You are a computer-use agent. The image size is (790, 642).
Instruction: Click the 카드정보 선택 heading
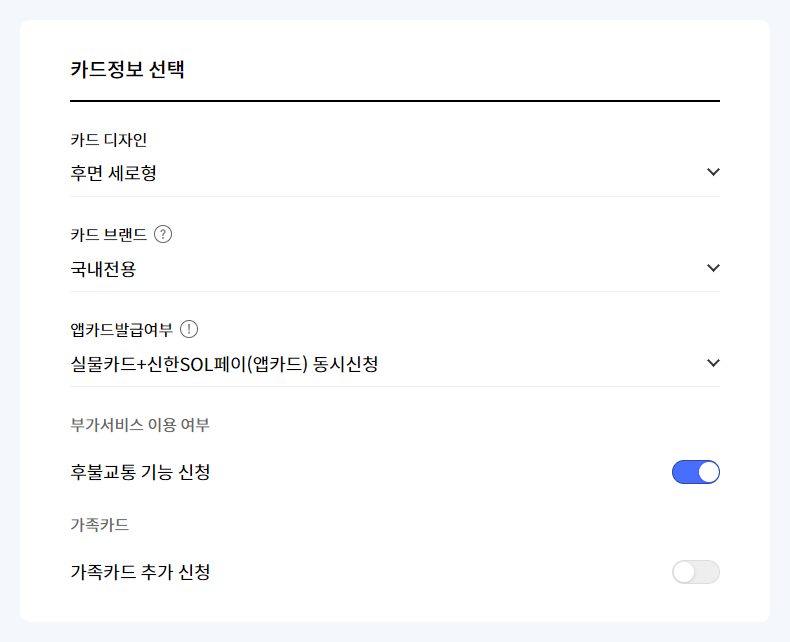point(127,69)
